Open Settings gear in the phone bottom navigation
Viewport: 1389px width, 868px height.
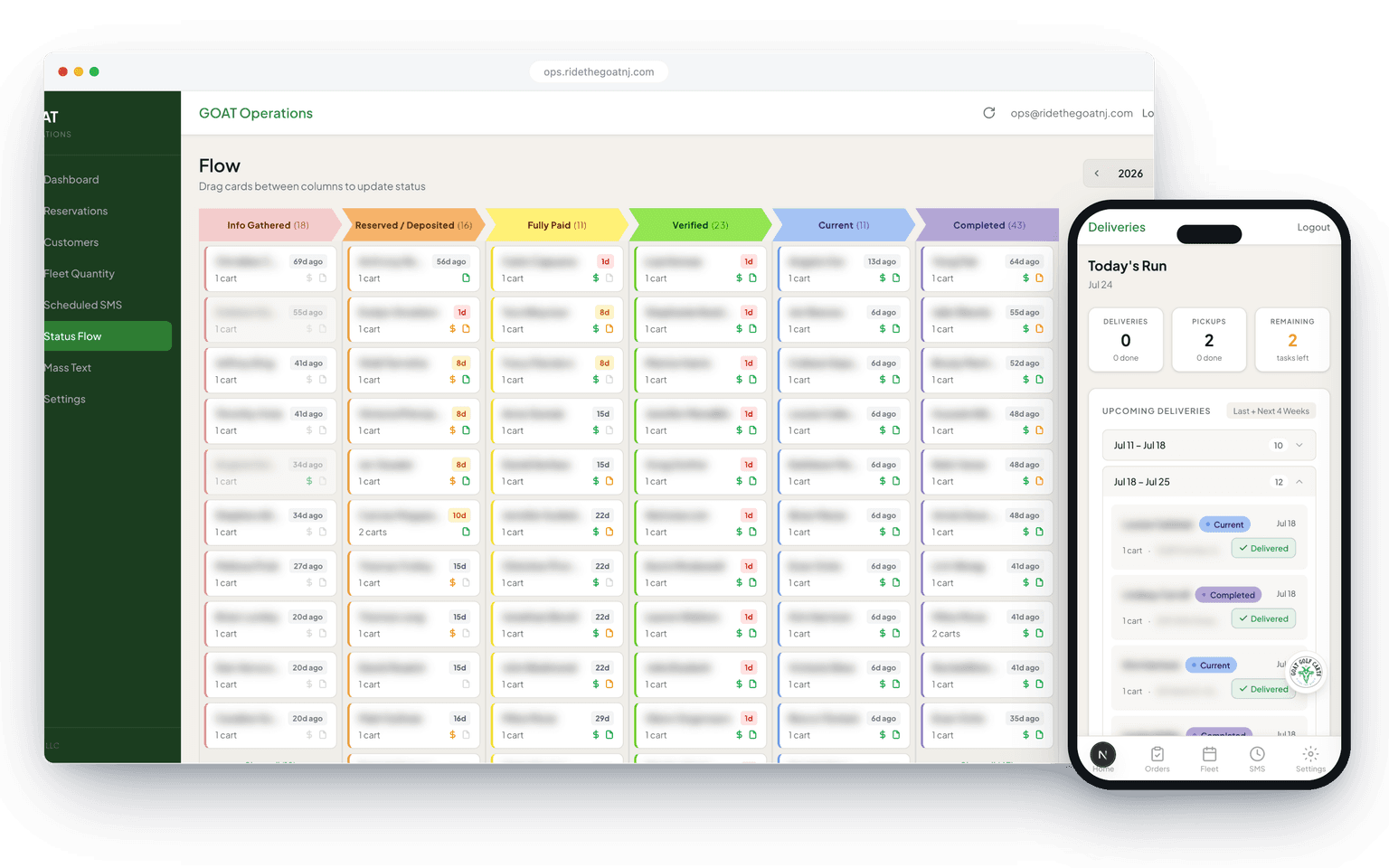click(1310, 759)
